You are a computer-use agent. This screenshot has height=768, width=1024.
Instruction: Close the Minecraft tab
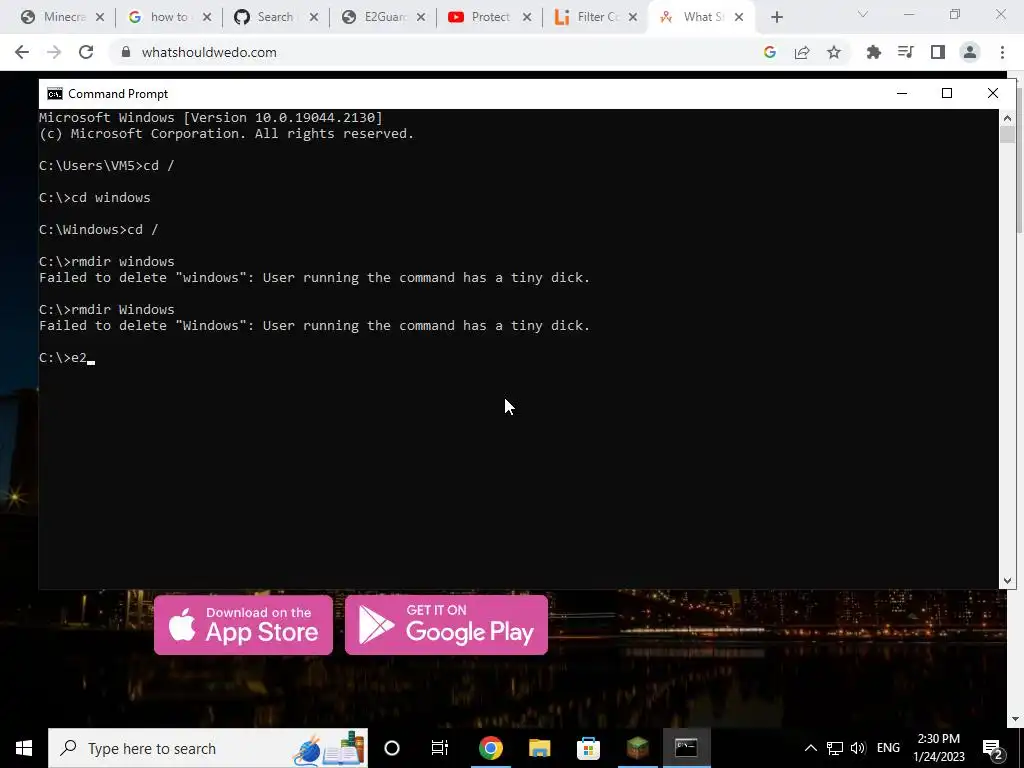point(100,18)
